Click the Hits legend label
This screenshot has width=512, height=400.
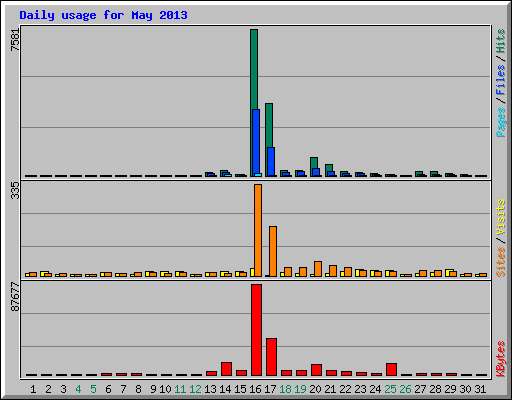pos(501,41)
